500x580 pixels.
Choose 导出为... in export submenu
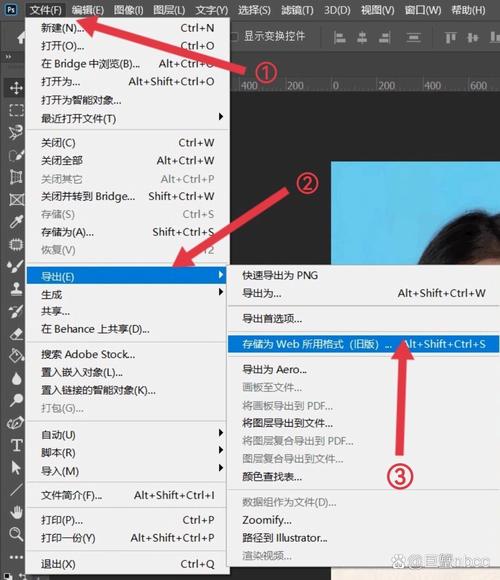[363, 293]
